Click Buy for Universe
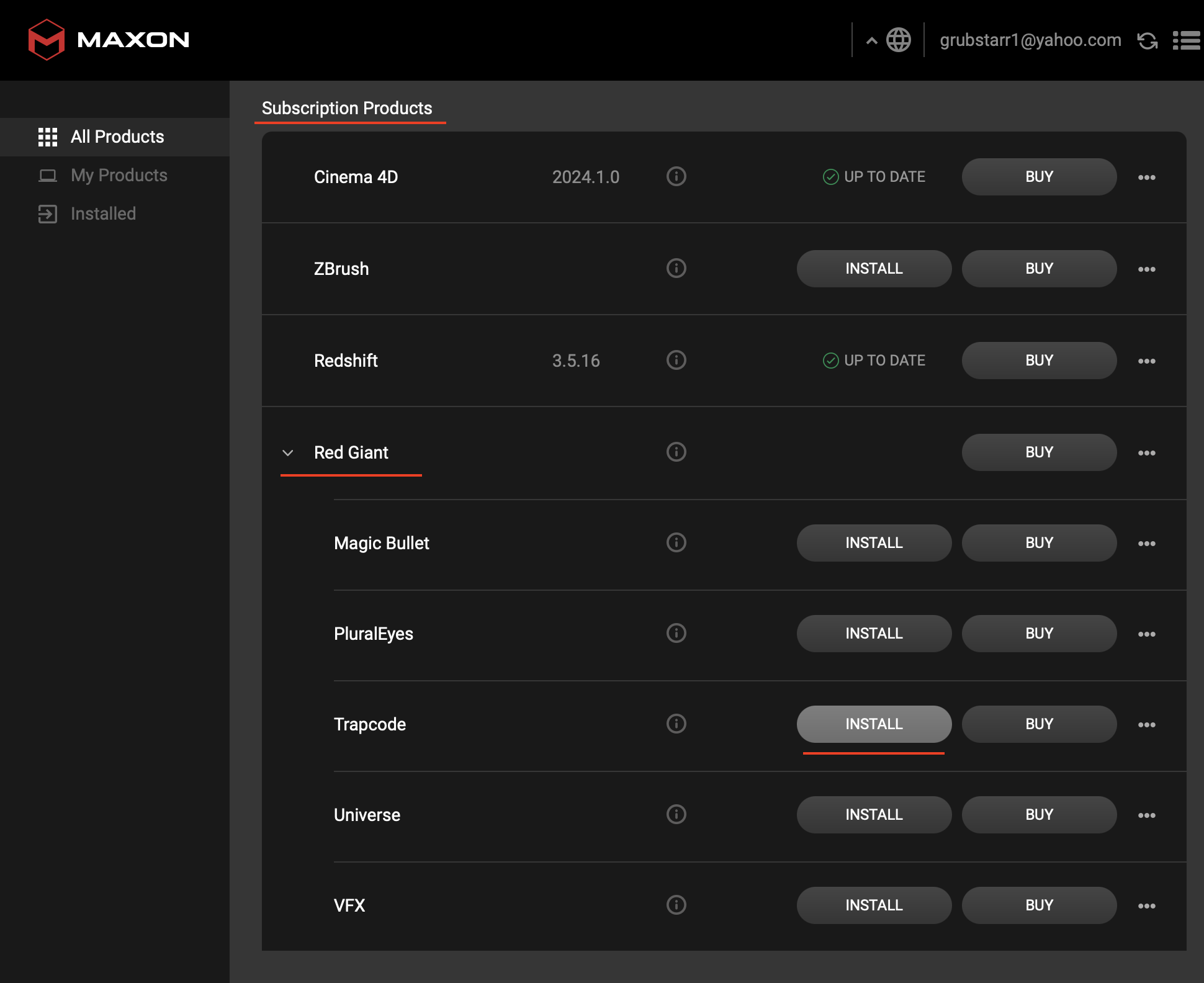1204x983 pixels. (1039, 815)
